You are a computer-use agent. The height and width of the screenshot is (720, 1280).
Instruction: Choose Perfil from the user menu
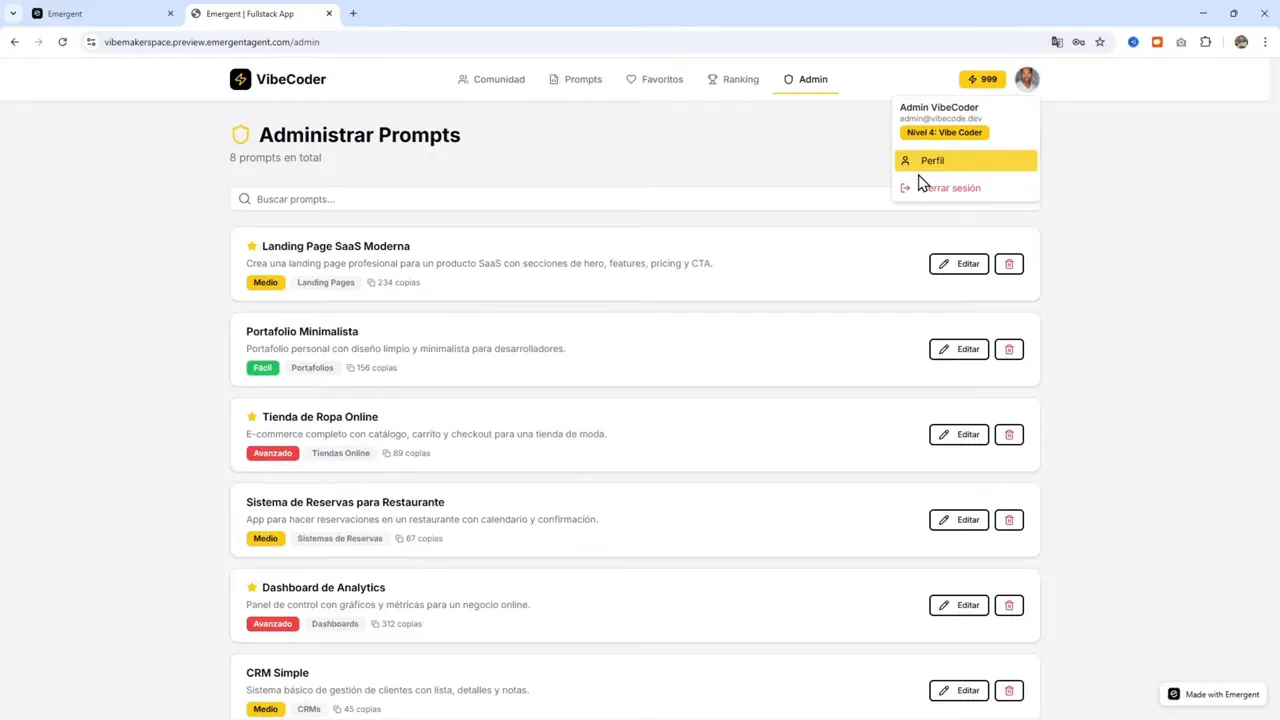[966, 161]
